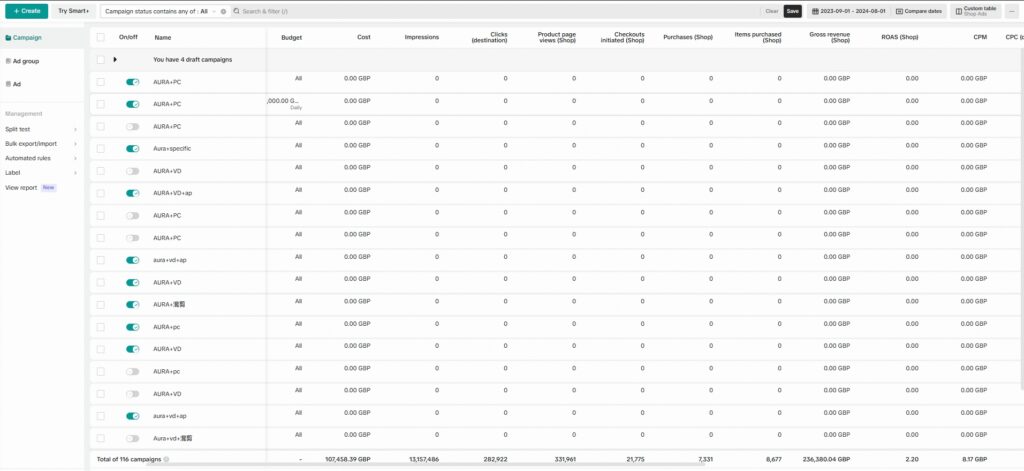Open View report in Management menu

(21, 187)
